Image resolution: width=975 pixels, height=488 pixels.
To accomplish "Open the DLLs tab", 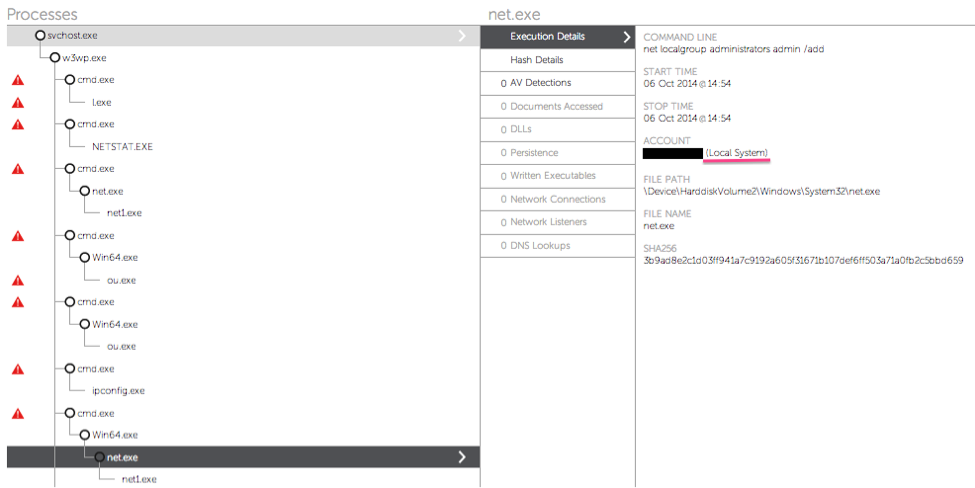I will click(x=558, y=129).
